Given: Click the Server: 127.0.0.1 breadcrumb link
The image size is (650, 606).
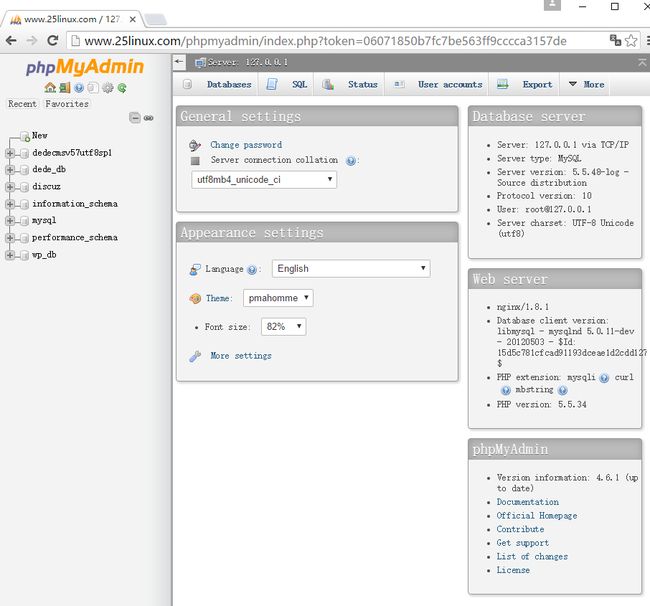Looking at the screenshot, I should [x=247, y=63].
